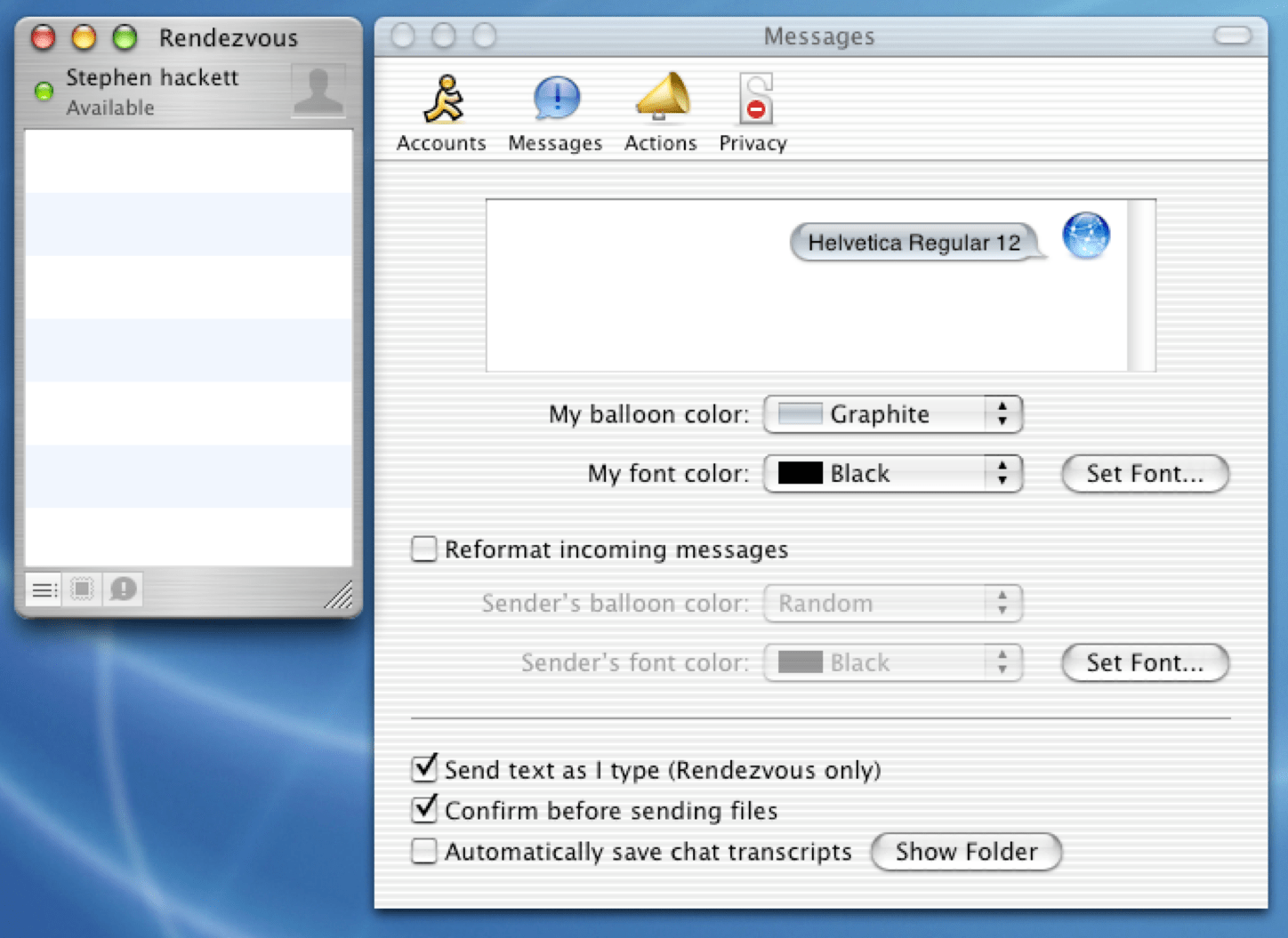This screenshot has width=1288, height=938.
Task: Uncheck Send text as I type
Action: coord(424,768)
